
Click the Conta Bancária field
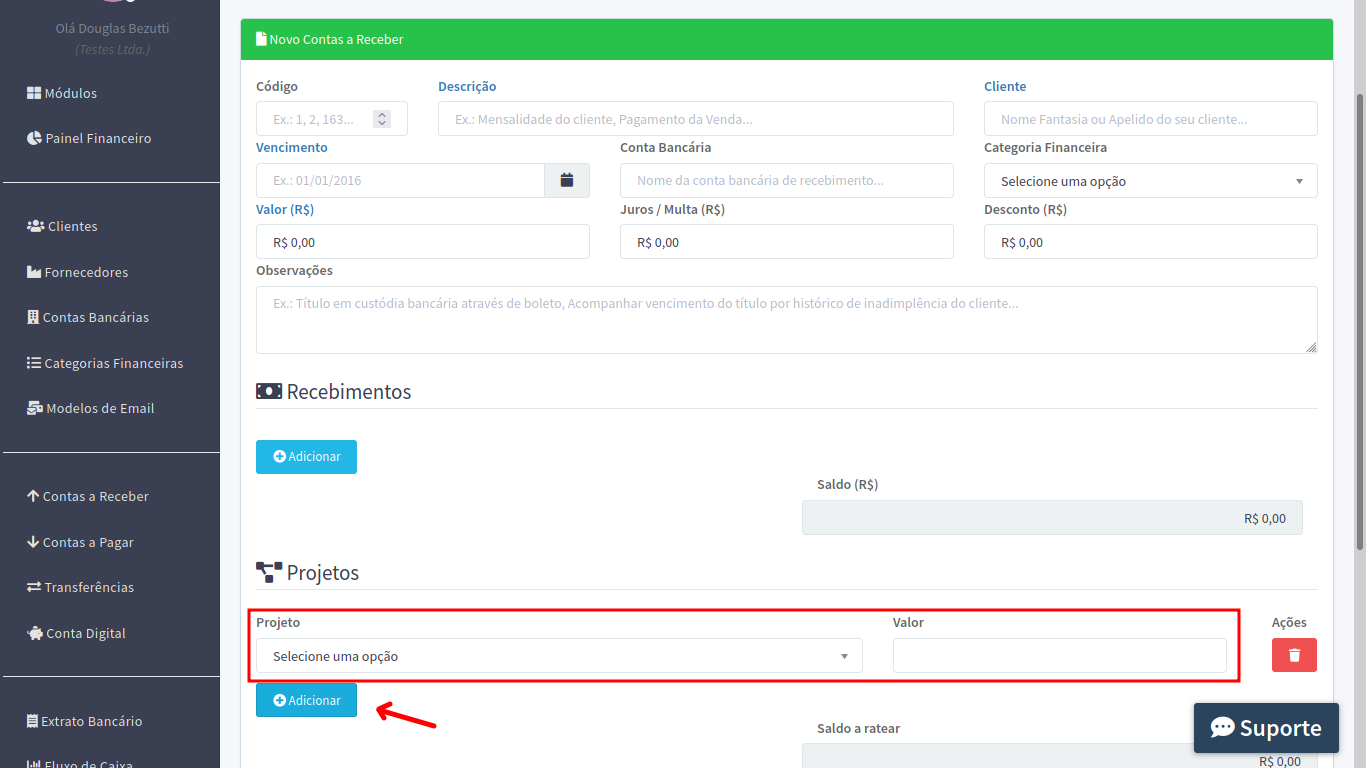pos(787,181)
